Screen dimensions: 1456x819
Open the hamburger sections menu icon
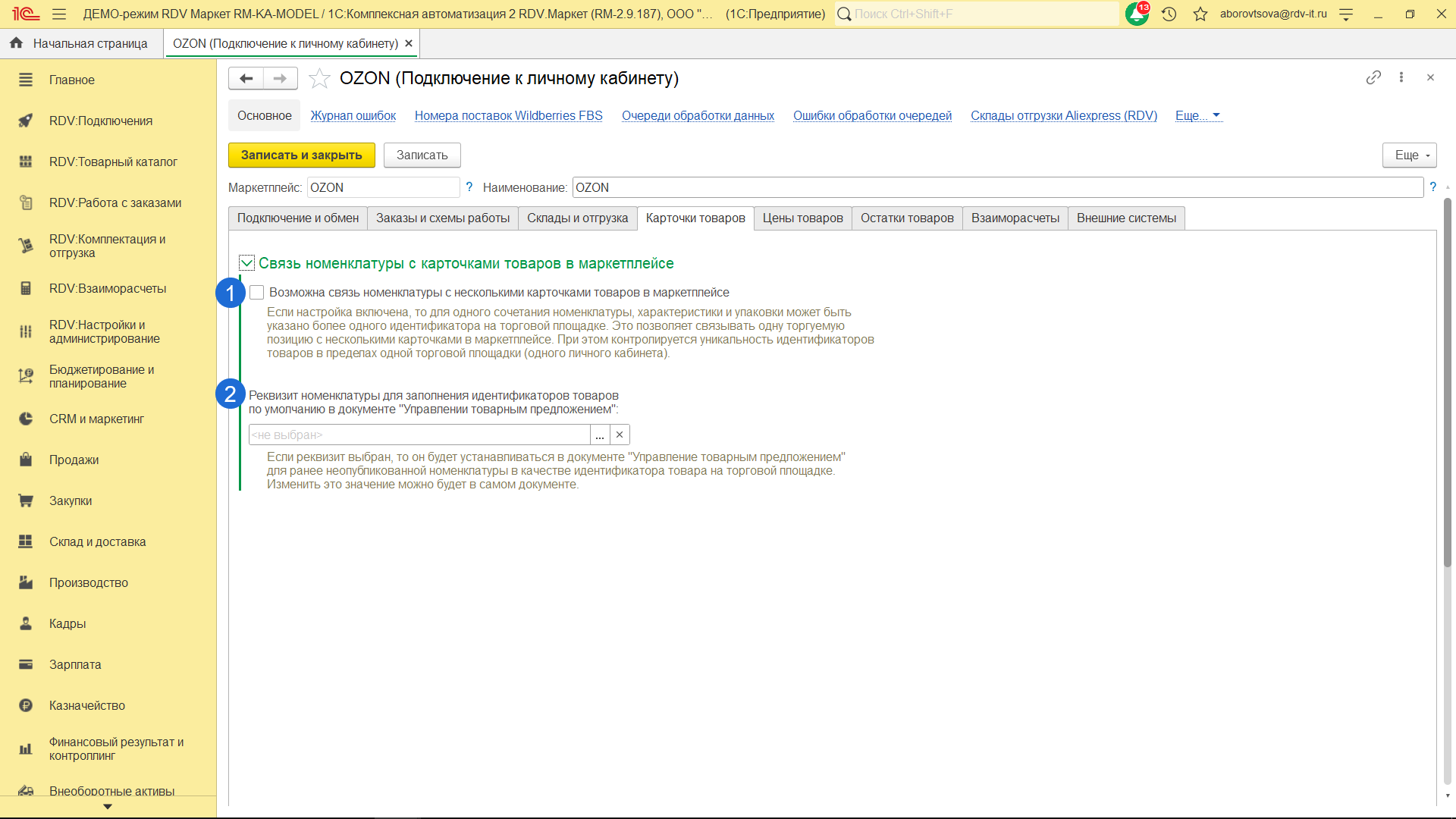point(59,14)
